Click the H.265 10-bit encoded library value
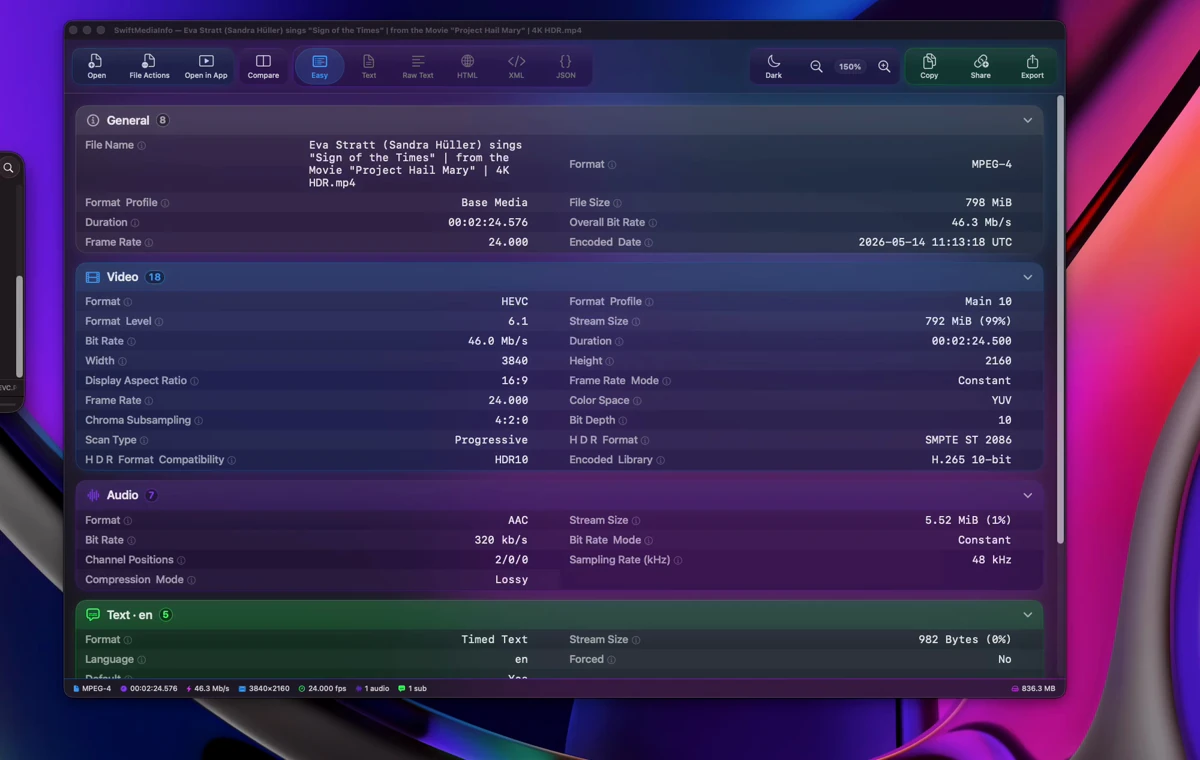The image size is (1200, 760). (971, 460)
